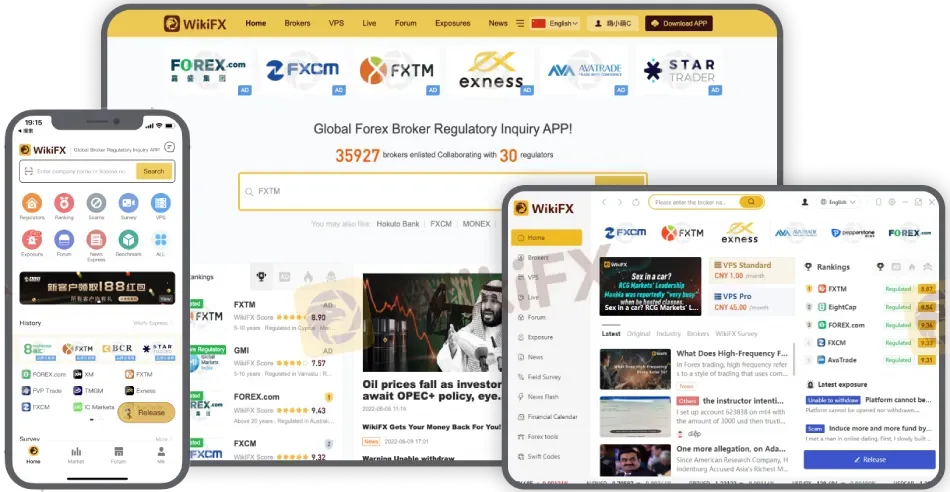Open the Scams icon on mobile
The height and width of the screenshot is (492, 950).
click(x=96, y=203)
